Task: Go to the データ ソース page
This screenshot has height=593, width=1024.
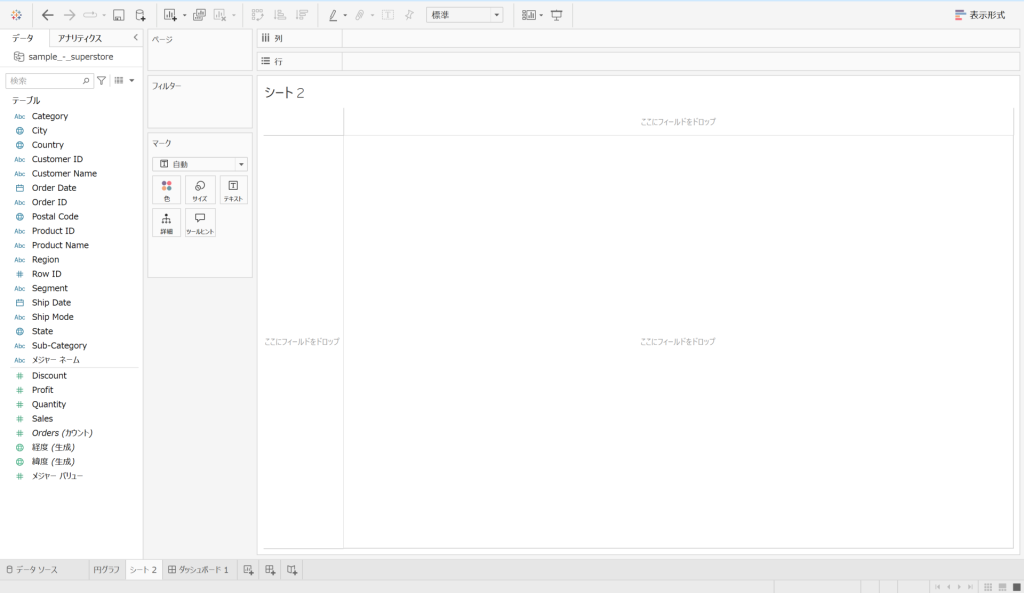Action: [32, 570]
